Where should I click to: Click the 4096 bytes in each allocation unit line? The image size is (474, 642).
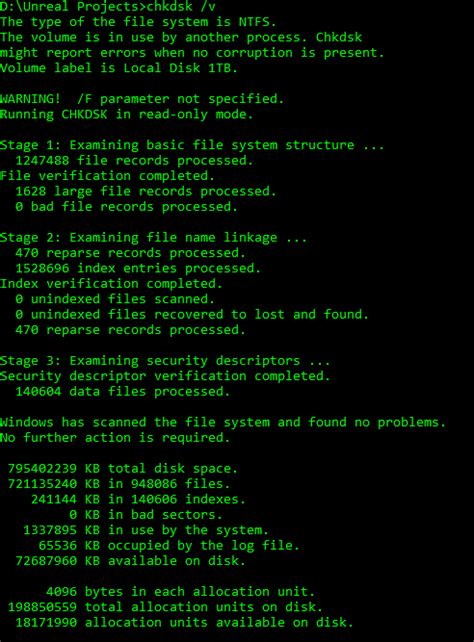tap(181, 592)
